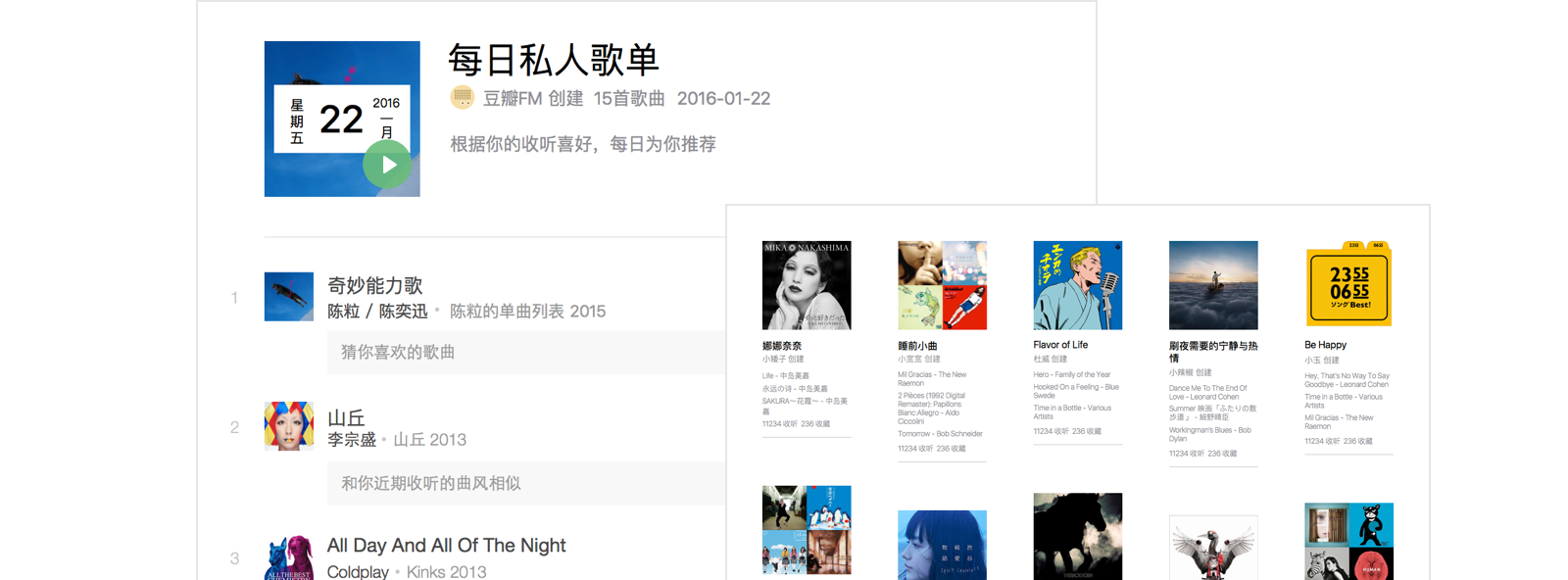Click the 山丘 song title

[x=346, y=417]
